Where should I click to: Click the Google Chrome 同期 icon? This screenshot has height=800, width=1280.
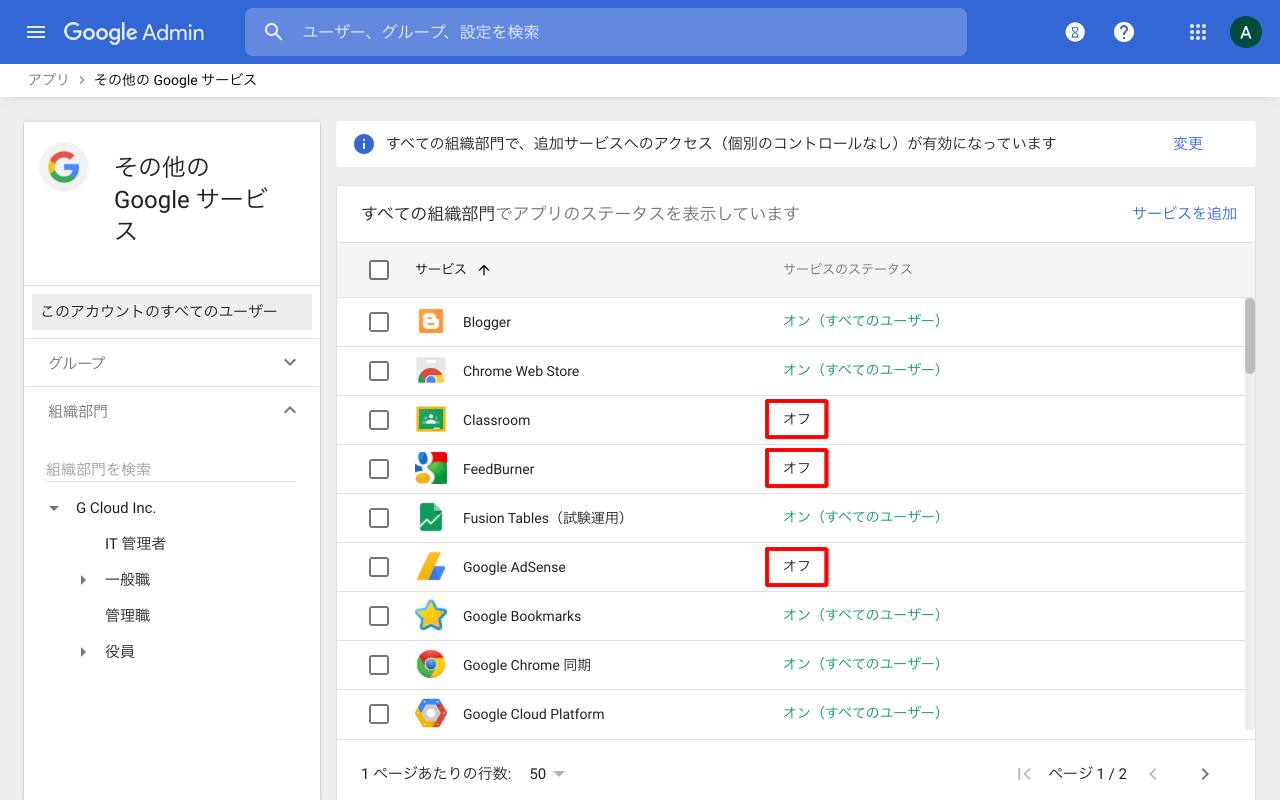coord(431,665)
